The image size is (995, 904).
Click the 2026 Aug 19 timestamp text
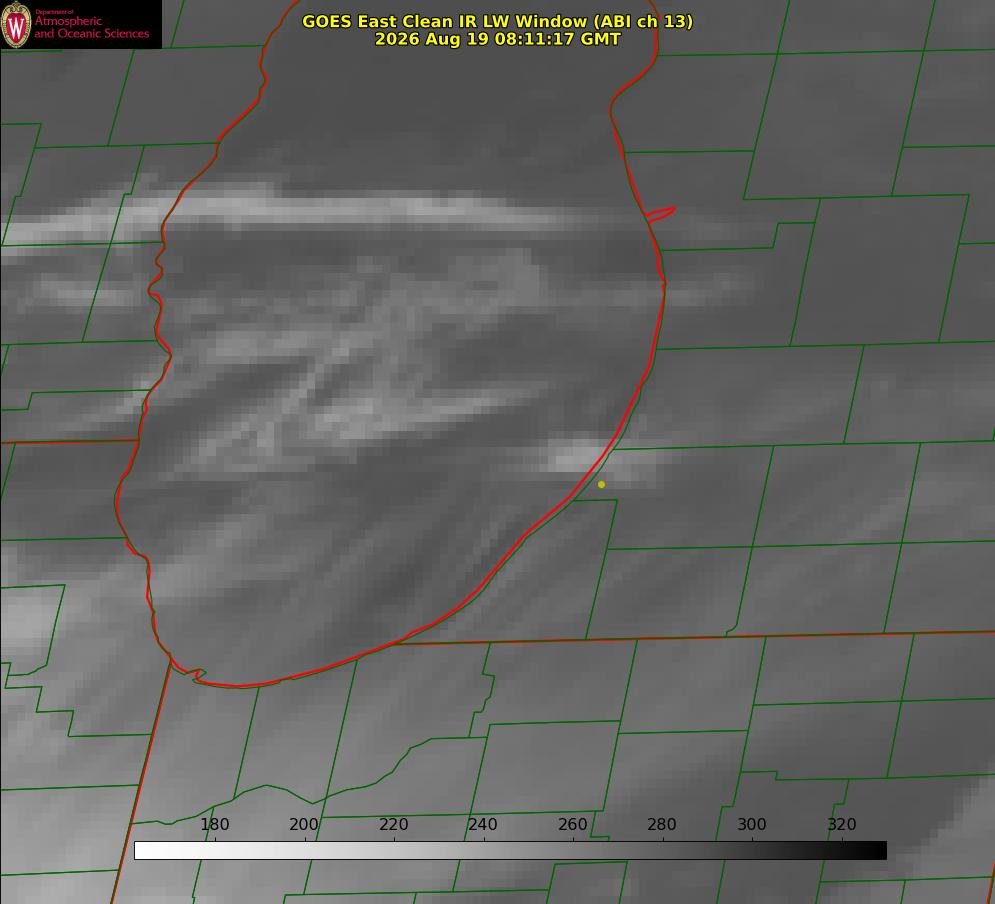click(x=498, y=39)
